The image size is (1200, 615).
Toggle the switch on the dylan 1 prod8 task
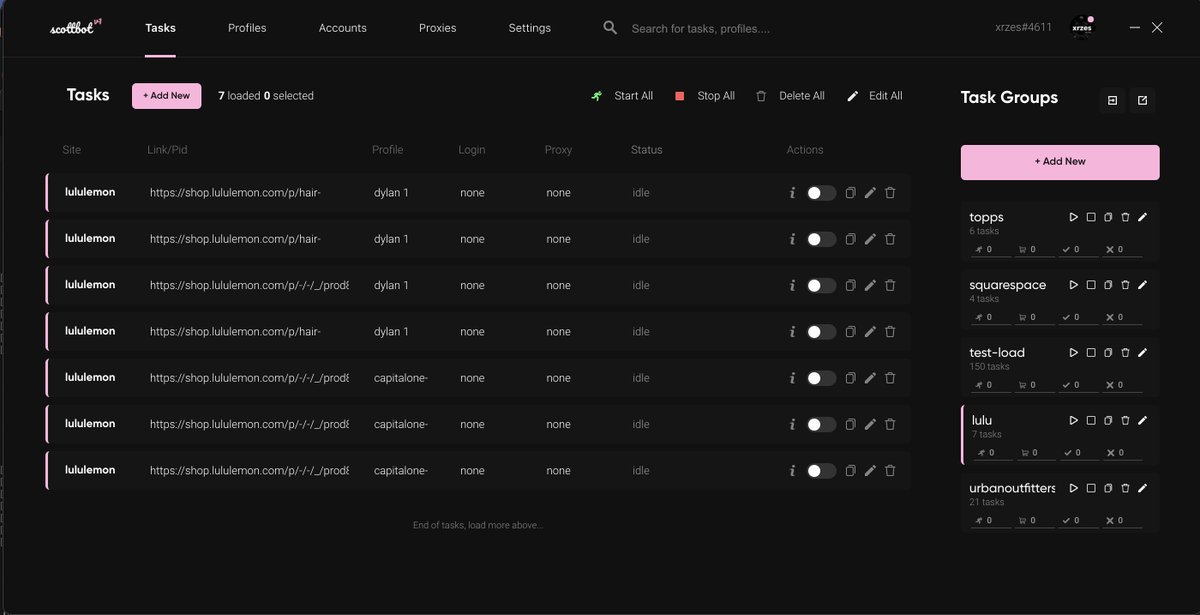(x=821, y=286)
